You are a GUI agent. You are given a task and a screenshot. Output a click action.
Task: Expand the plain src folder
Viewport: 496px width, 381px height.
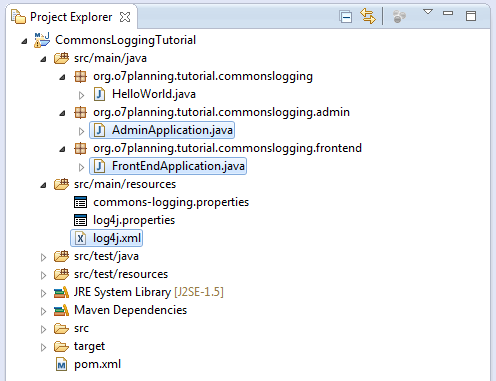(43, 329)
